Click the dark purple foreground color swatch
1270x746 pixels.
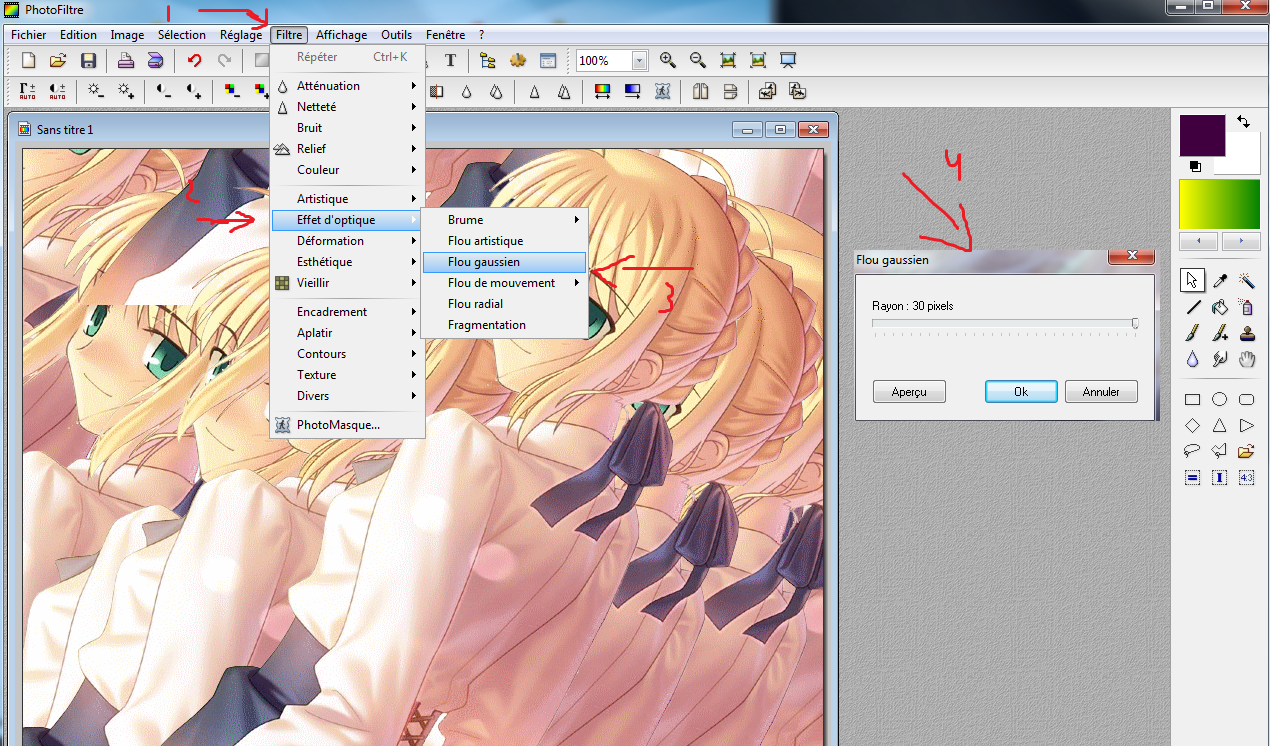(x=1202, y=135)
